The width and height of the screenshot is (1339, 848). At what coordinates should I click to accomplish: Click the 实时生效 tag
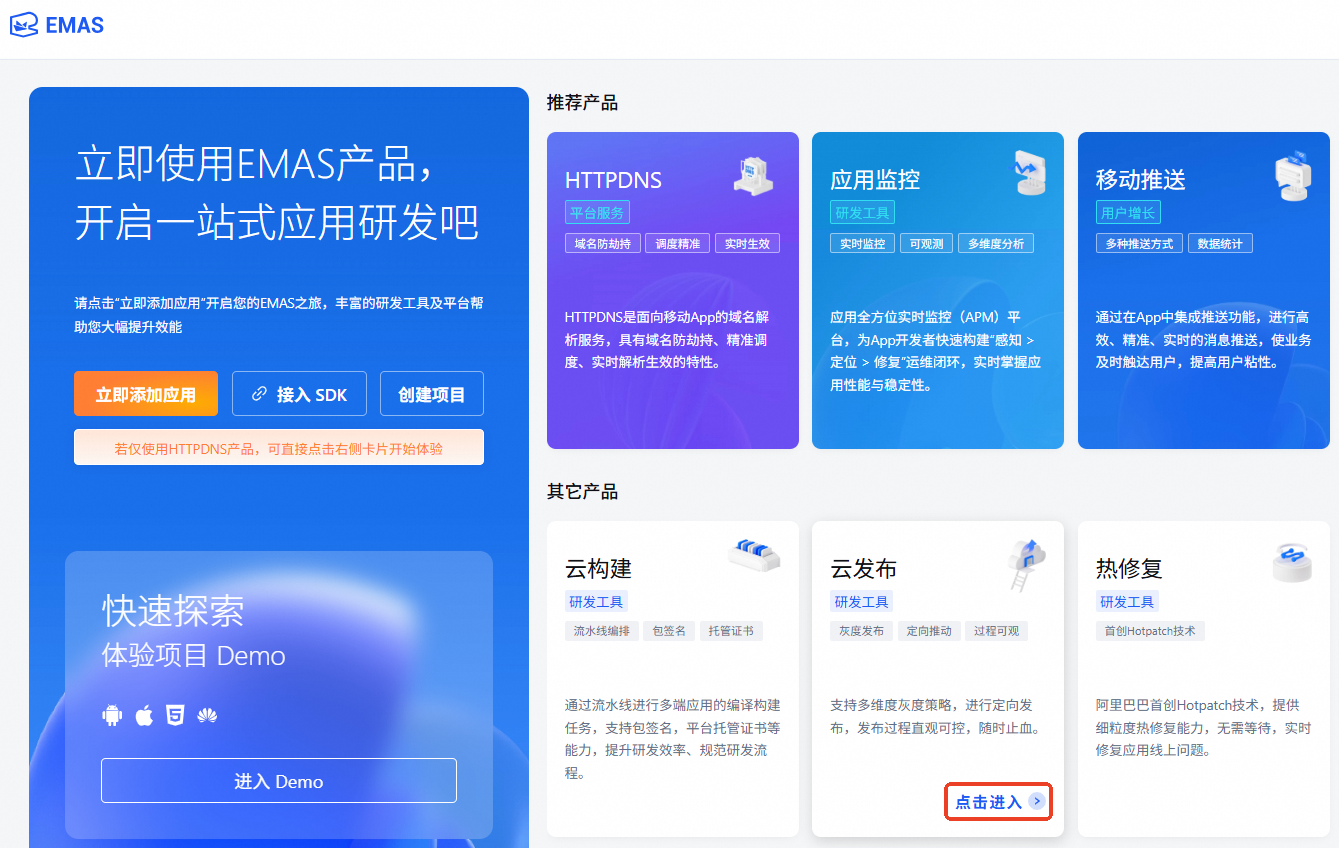[747, 243]
